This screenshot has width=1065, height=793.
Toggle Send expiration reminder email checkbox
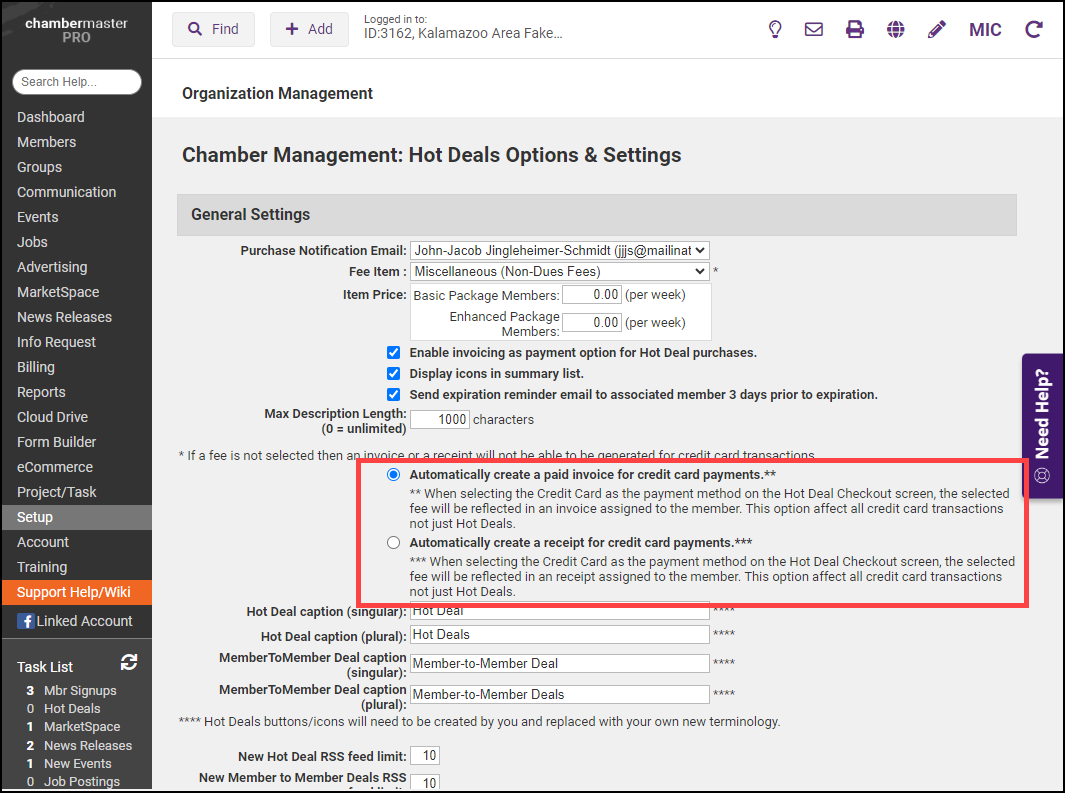(393, 394)
